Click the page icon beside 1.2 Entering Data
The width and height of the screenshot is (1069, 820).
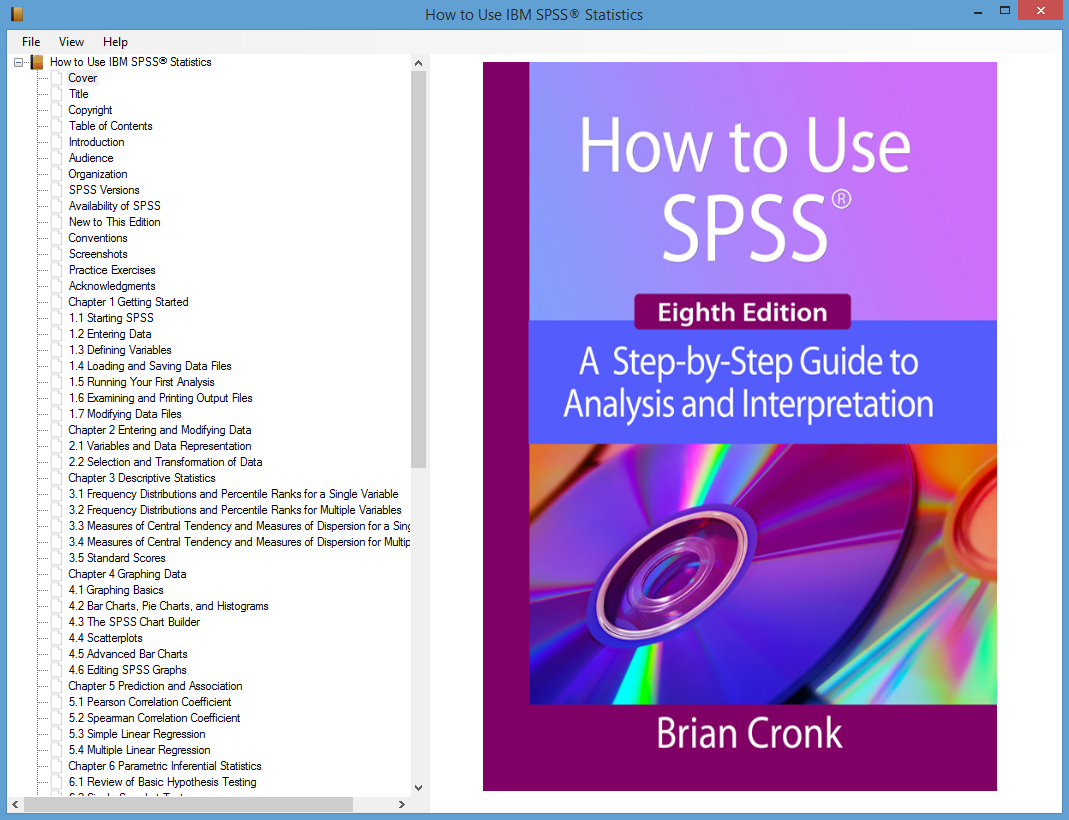point(57,334)
